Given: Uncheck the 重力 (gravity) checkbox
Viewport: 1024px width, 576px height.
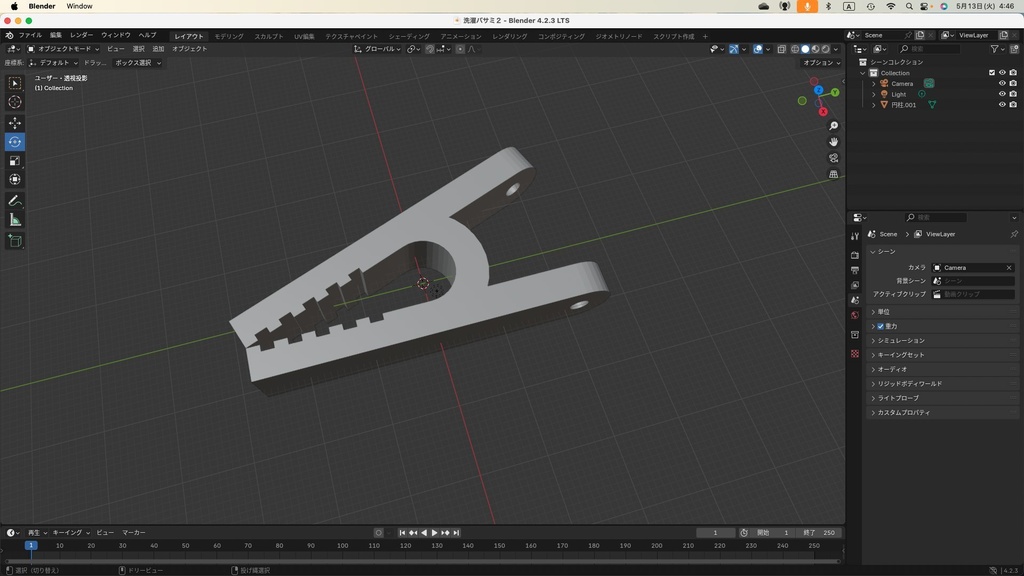Looking at the screenshot, I should pyautogui.click(x=881, y=326).
